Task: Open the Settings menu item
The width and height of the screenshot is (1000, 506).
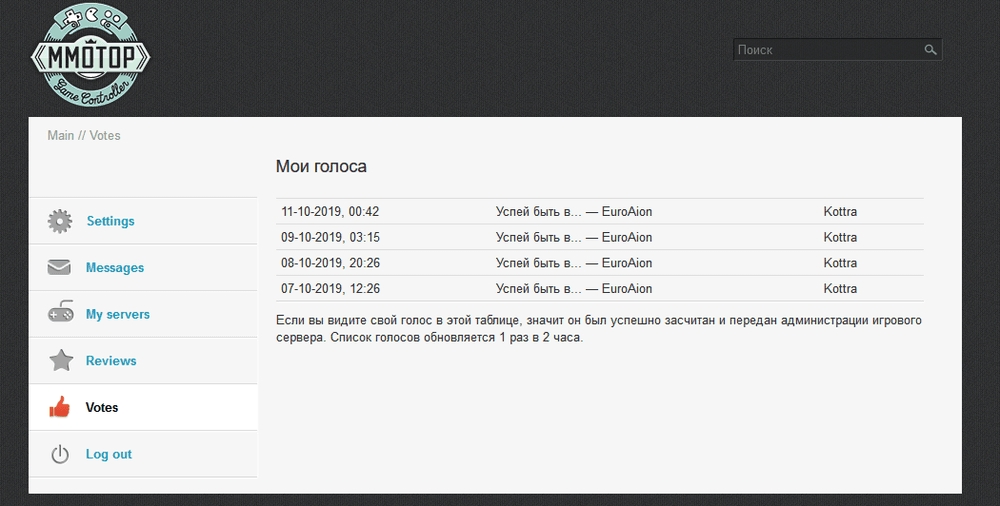Action: click(x=110, y=221)
